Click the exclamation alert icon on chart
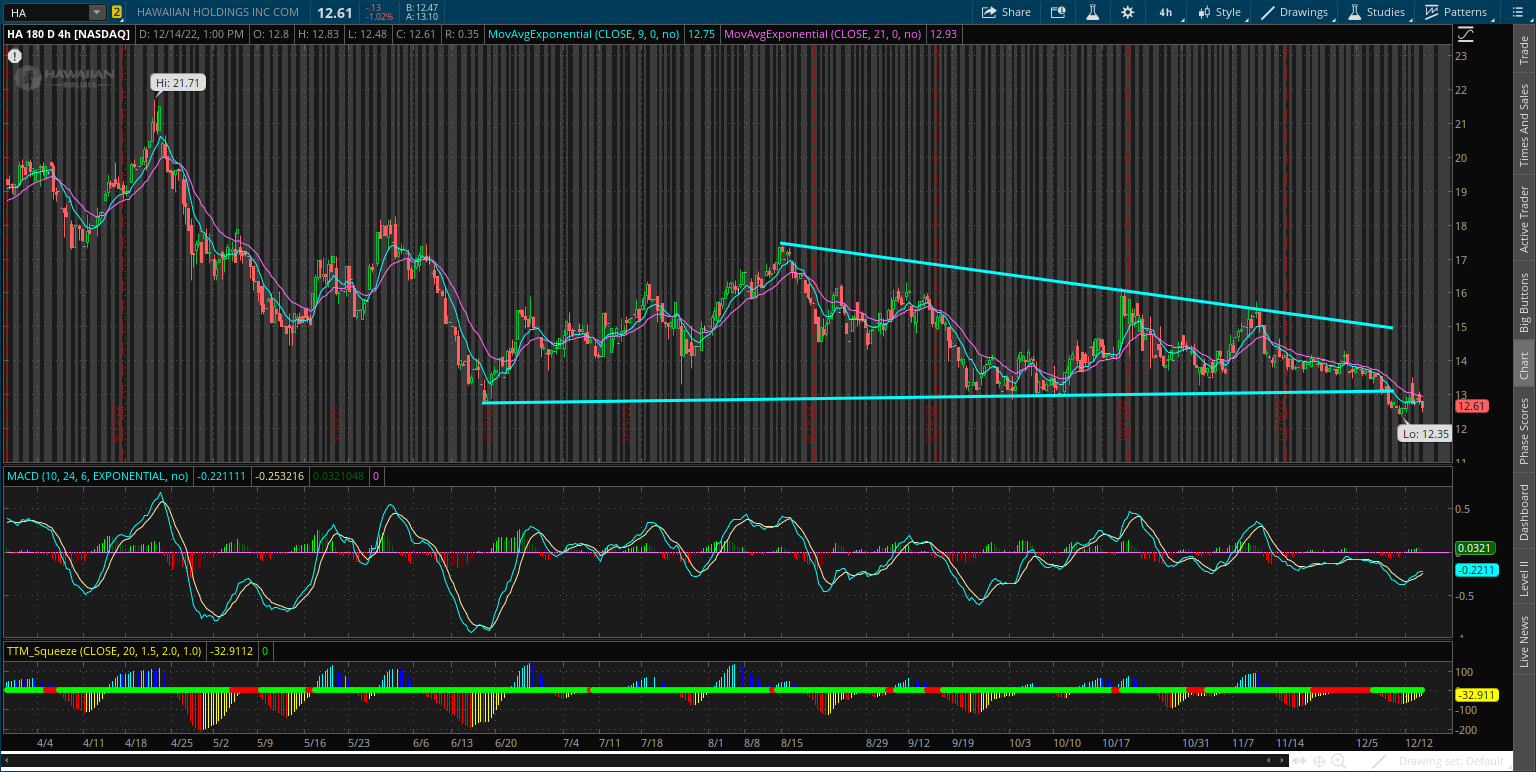Screen dimensions: 1536x772 click(14, 56)
